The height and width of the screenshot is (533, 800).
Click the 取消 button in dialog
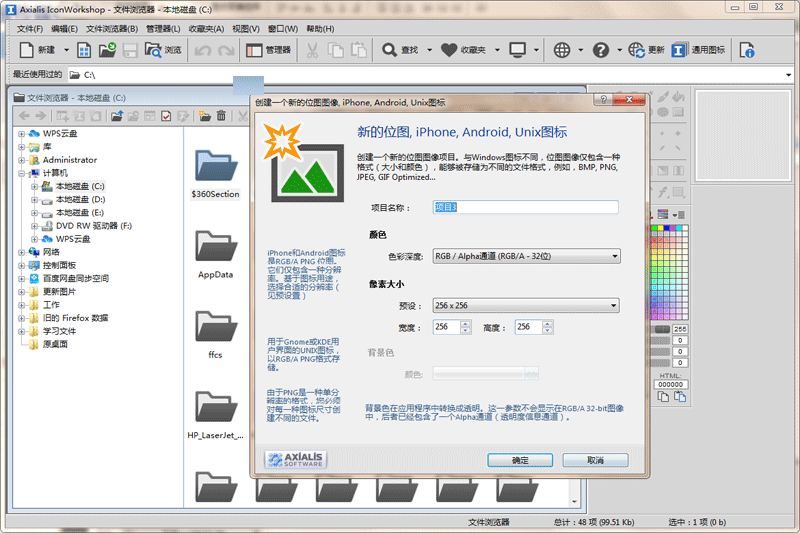595,460
